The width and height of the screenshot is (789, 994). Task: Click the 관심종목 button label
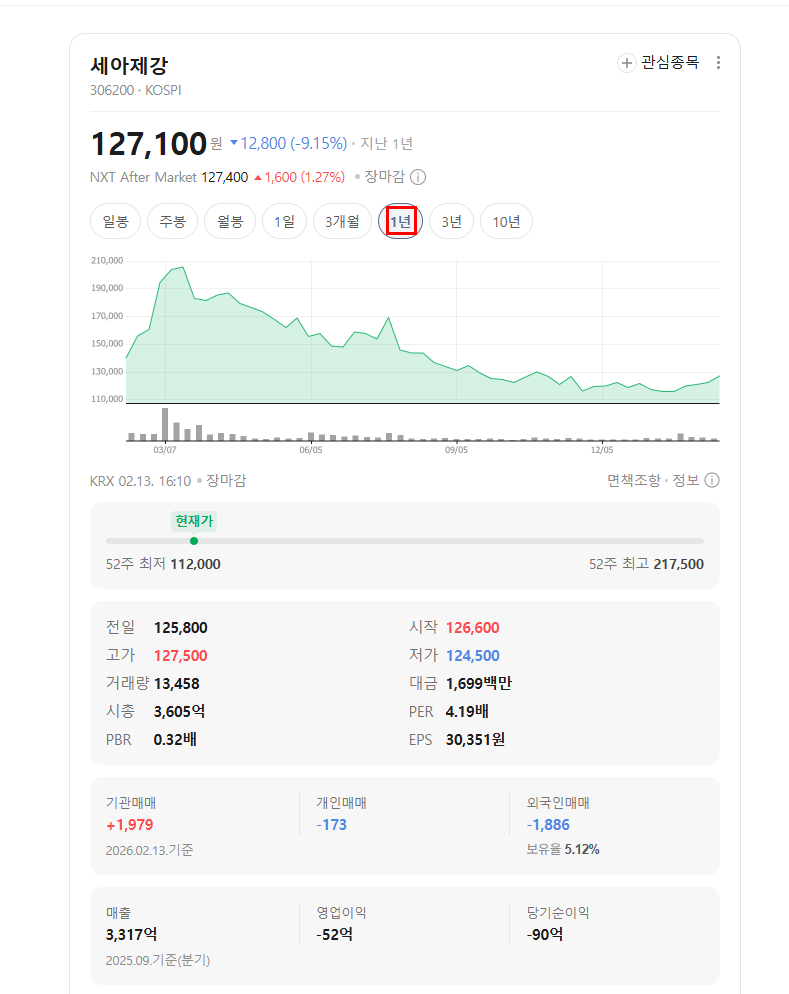(670, 62)
